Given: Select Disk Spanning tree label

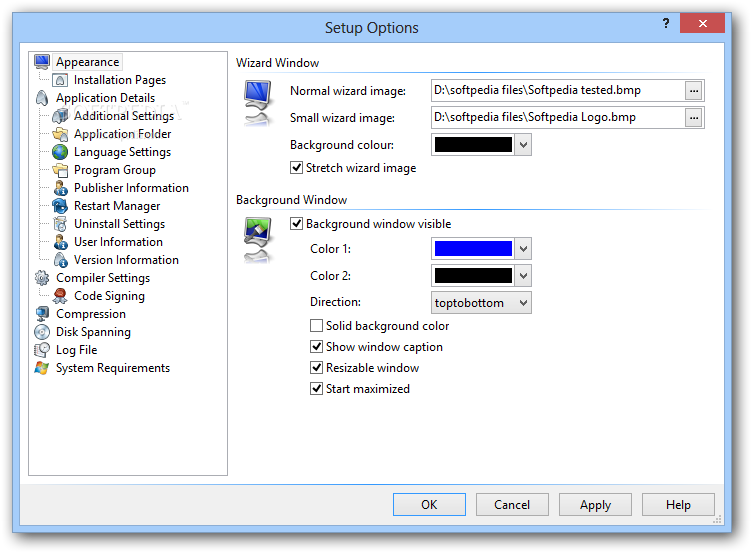Looking at the screenshot, I should pyautogui.click(x=93, y=332).
